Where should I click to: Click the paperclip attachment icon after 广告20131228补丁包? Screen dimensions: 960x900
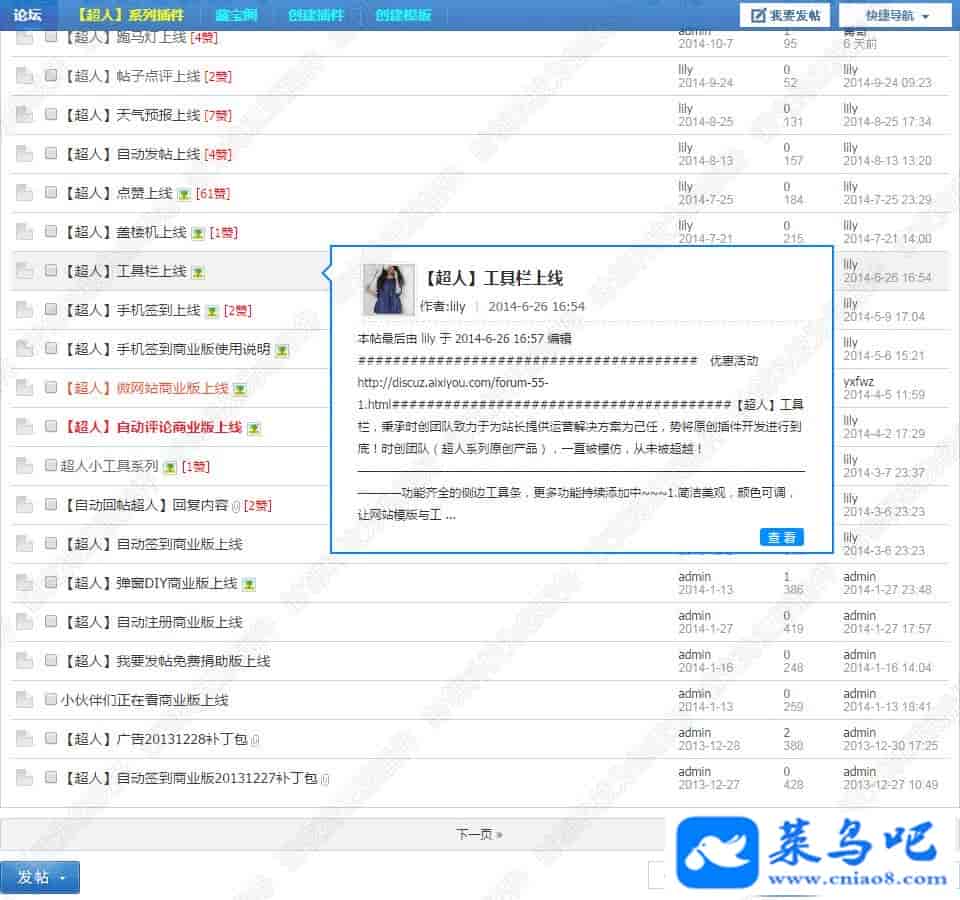pyautogui.click(x=255, y=740)
